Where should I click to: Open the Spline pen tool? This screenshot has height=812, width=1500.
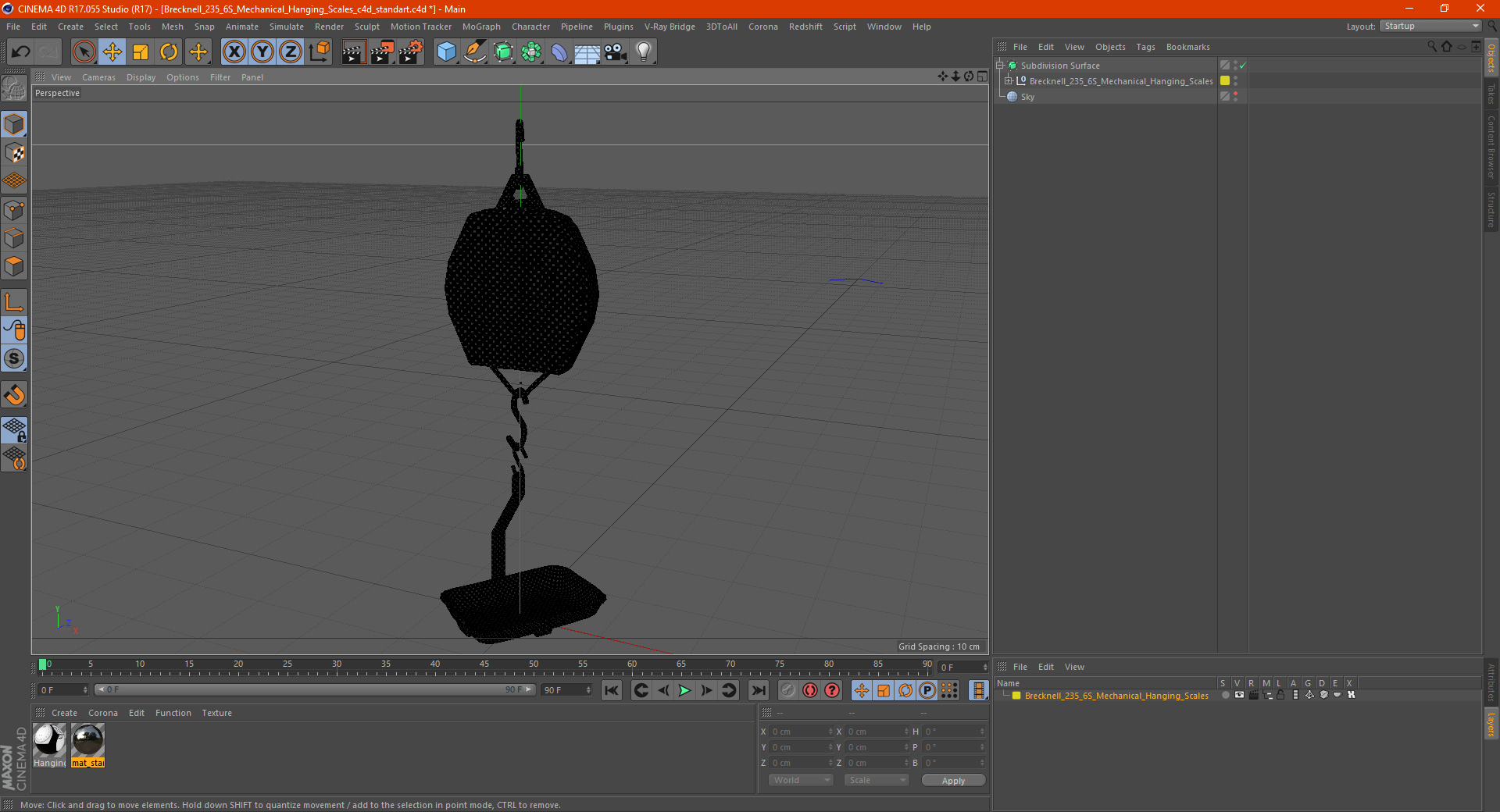click(475, 52)
